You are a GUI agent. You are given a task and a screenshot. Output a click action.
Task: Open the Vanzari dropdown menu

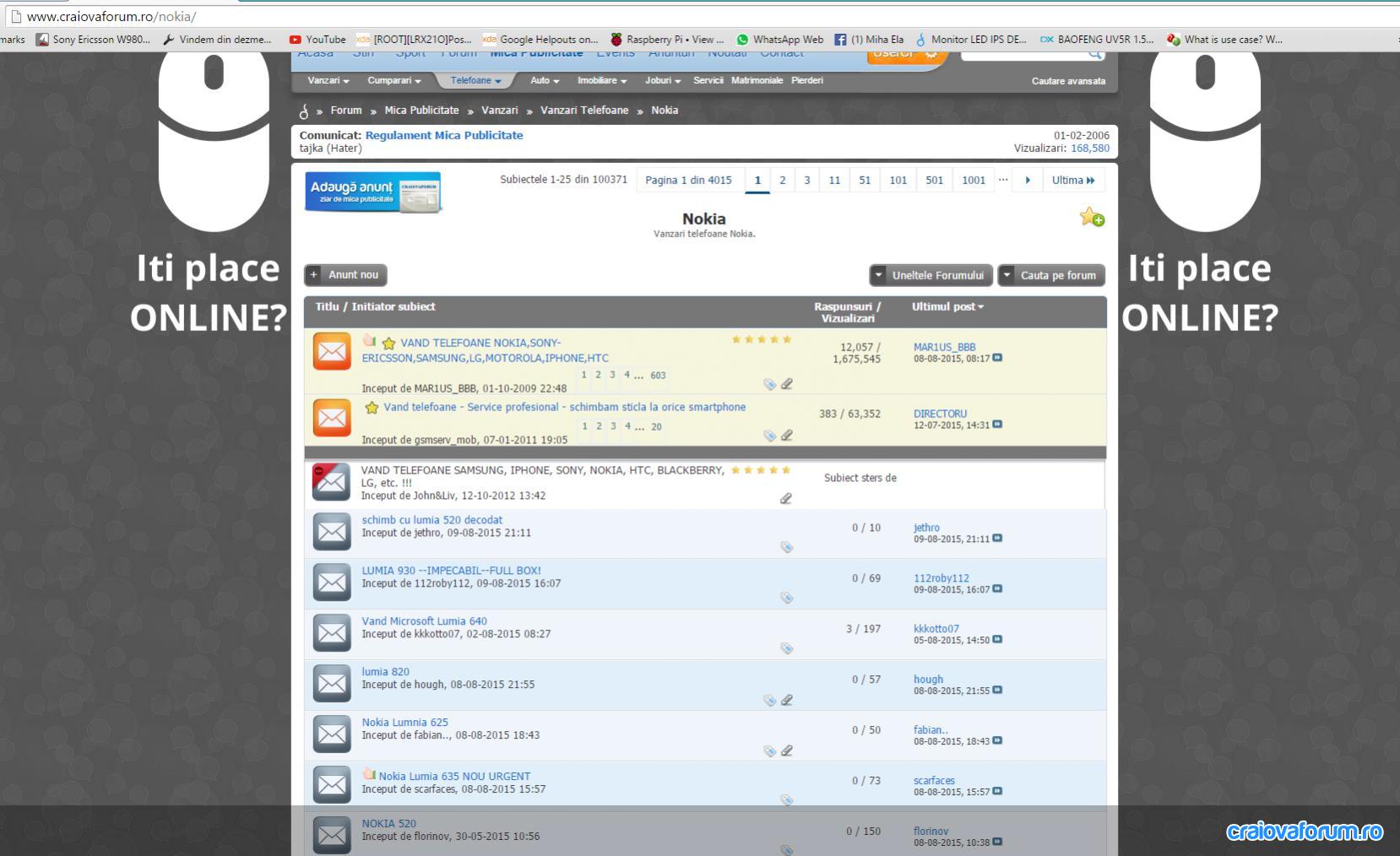point(328,80)
